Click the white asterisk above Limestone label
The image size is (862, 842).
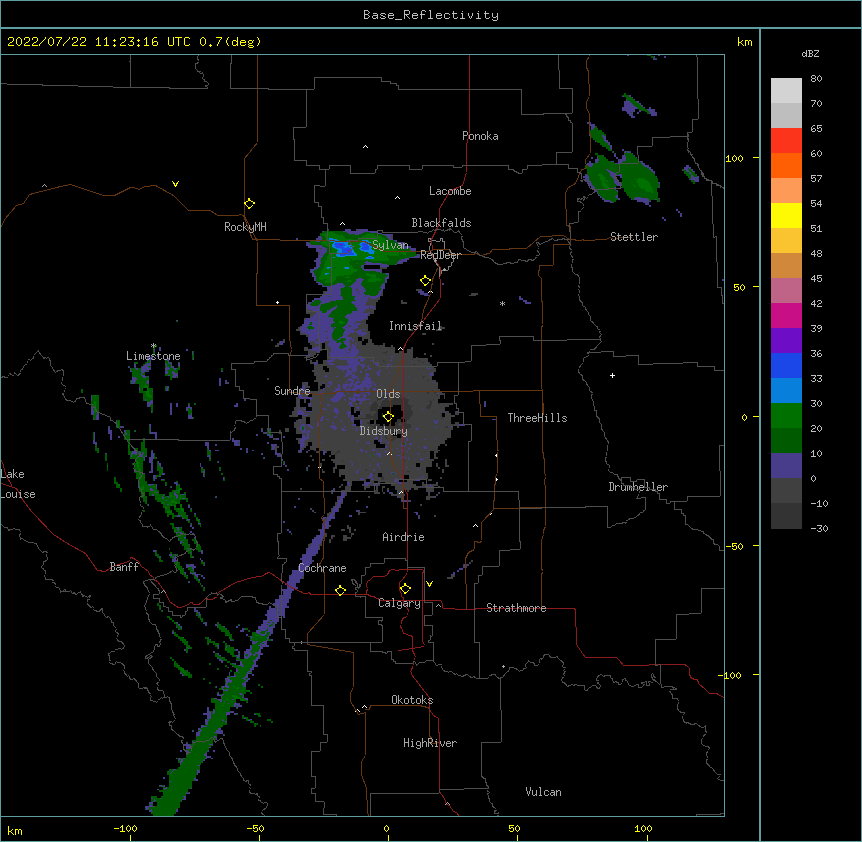pyautogui.click(x=153, y=346)
